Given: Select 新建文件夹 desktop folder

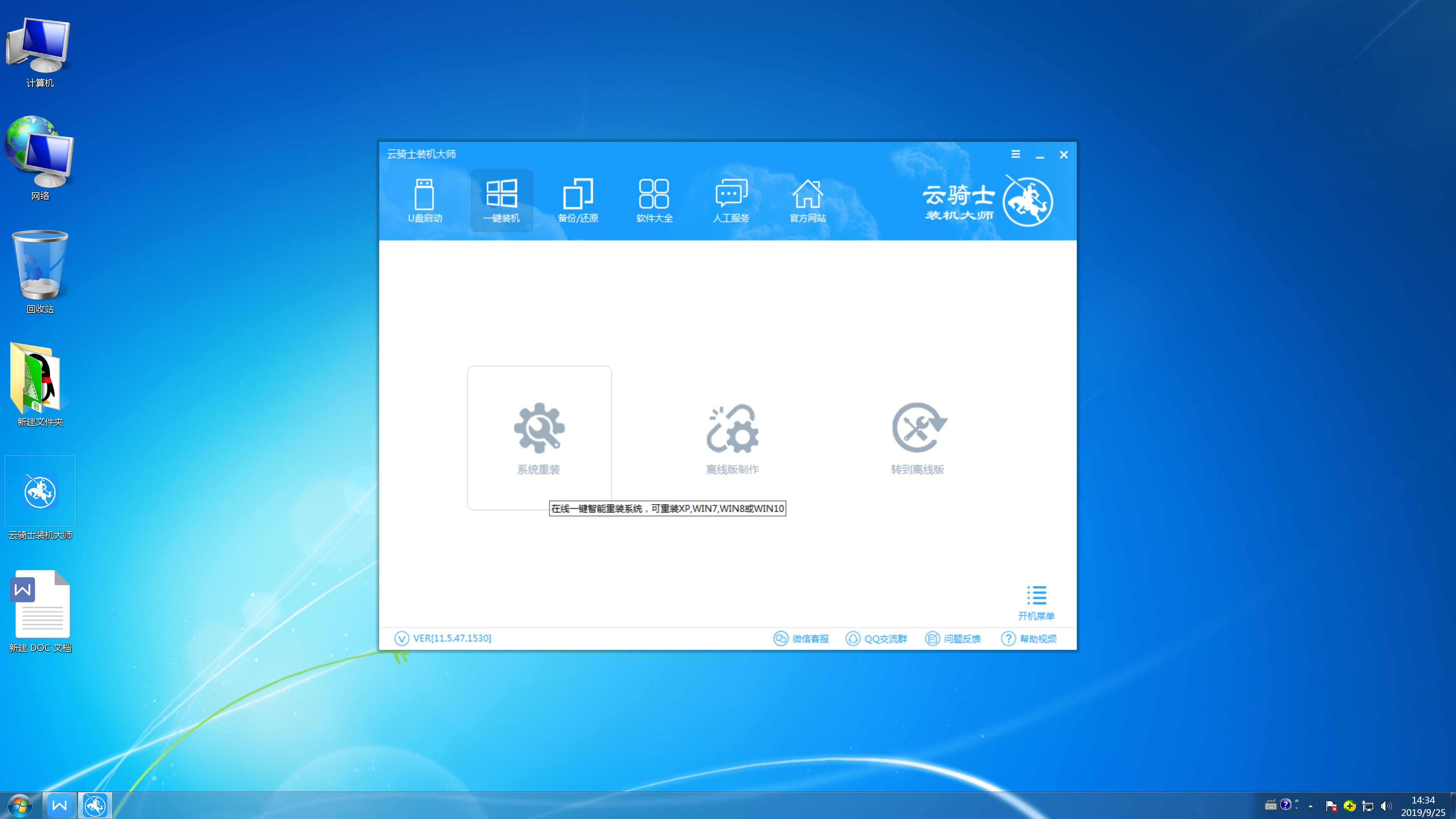Looking at the screenshot, I should point(39,385).
